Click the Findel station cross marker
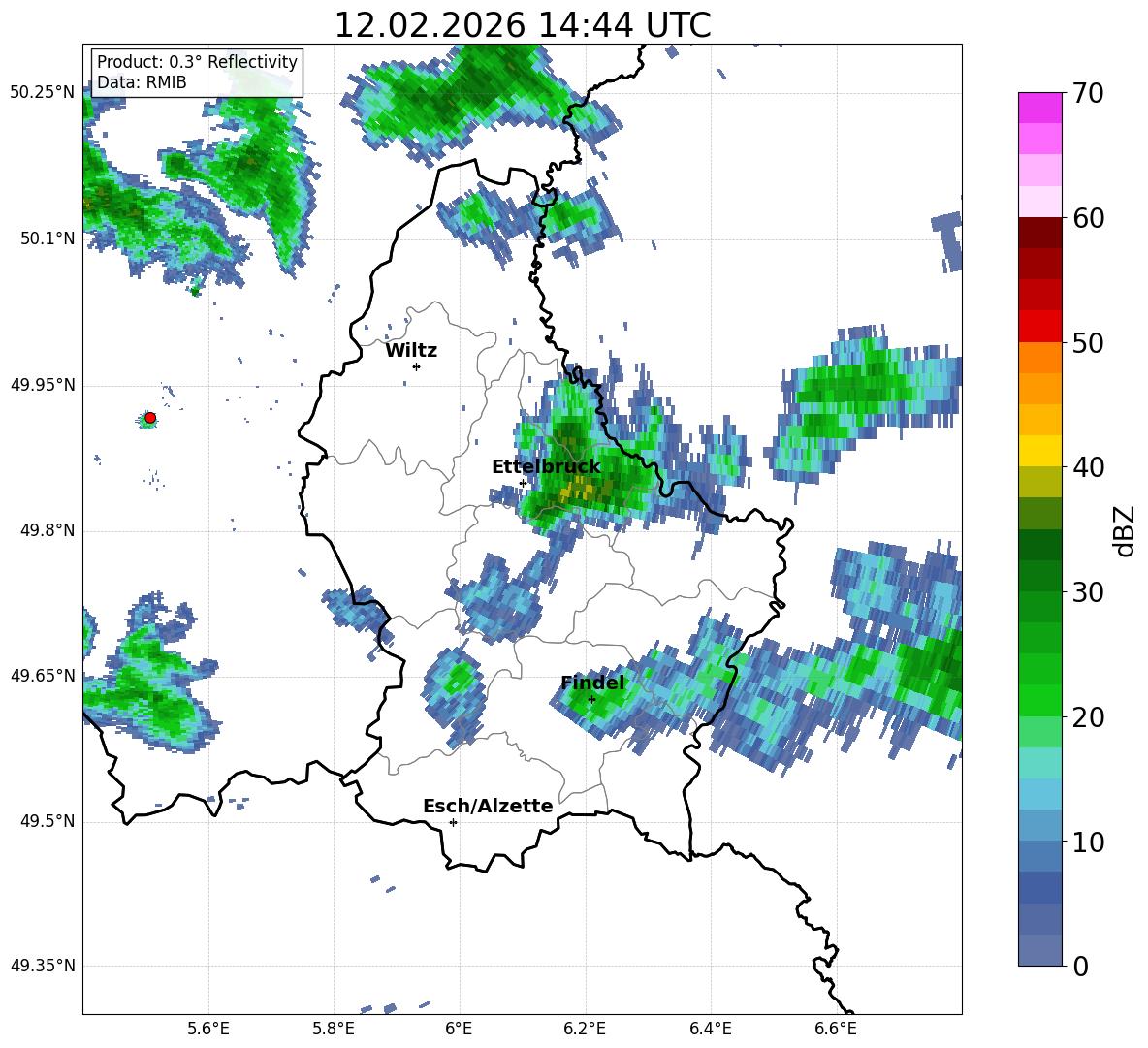The image size is (1148, 1048). (x=591, y=699)
